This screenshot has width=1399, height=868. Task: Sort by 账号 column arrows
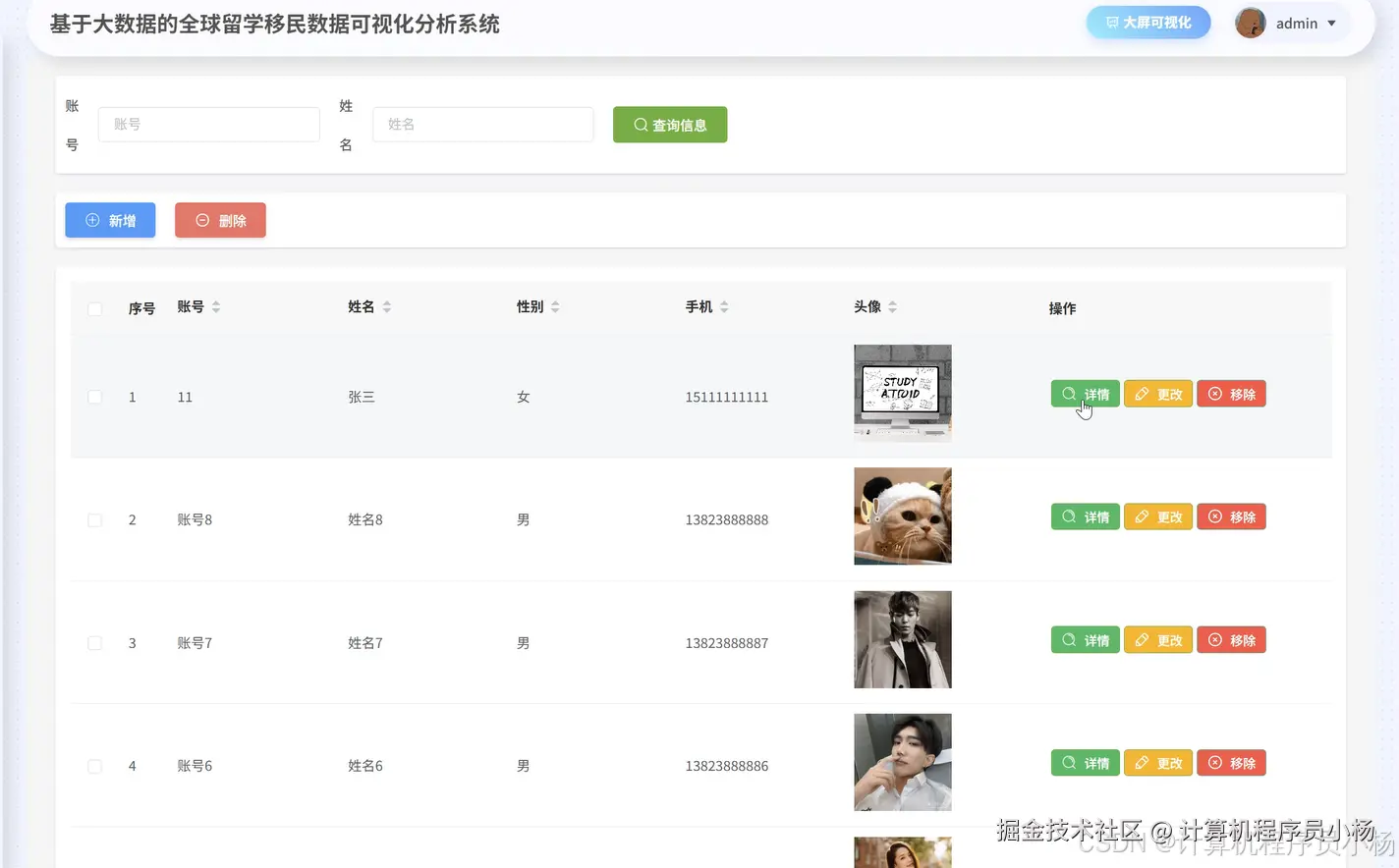coord(216,307)
